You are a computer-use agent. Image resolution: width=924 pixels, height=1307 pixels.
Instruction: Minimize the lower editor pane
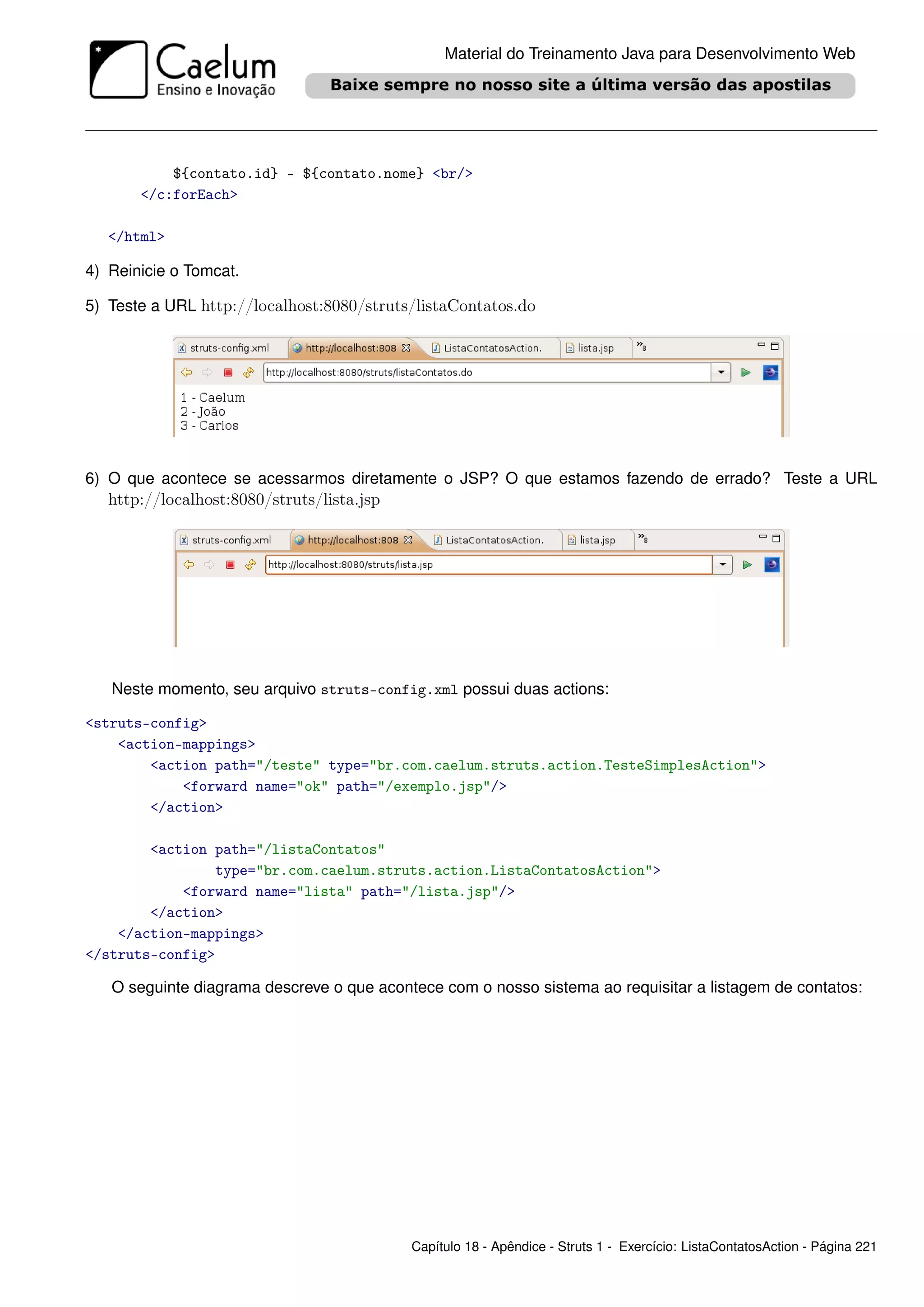pos(763,537)
